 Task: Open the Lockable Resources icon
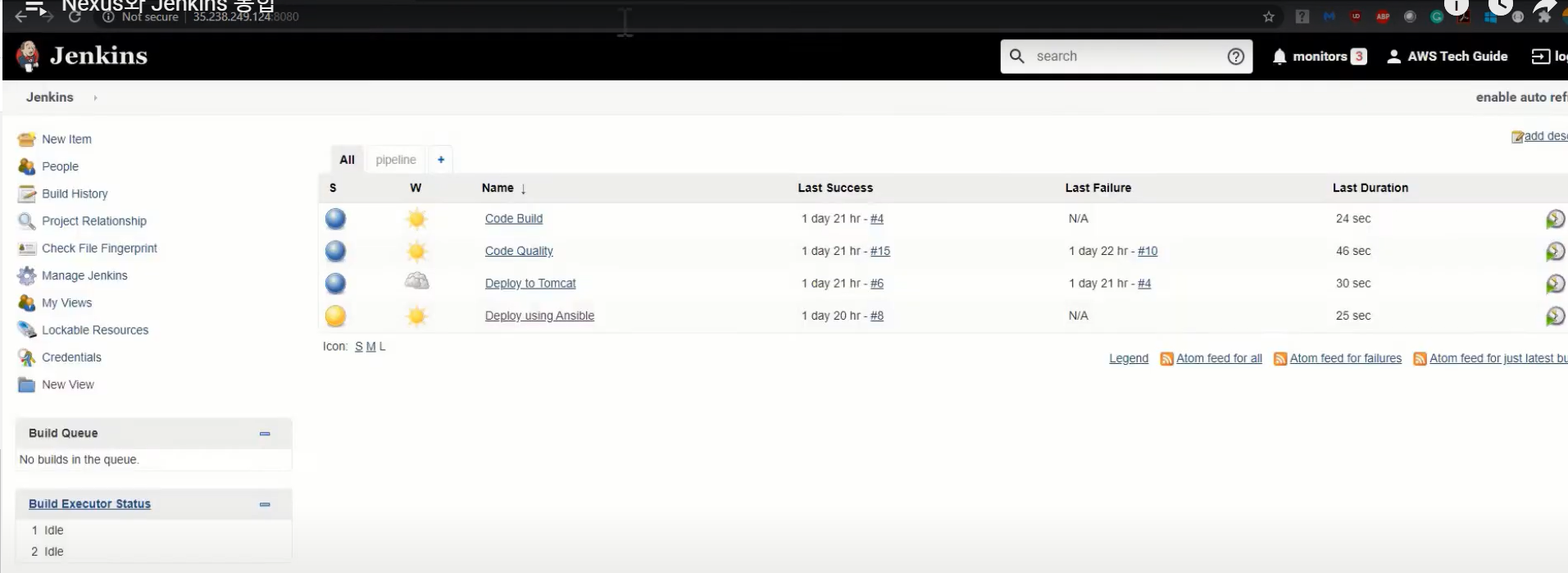[x=27, y=330]
